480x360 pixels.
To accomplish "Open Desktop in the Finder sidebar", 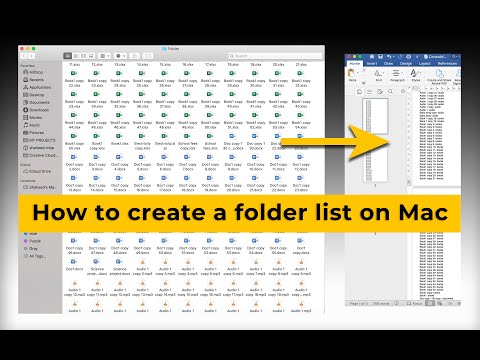I will pyautogui.click(x=33, y=95).
